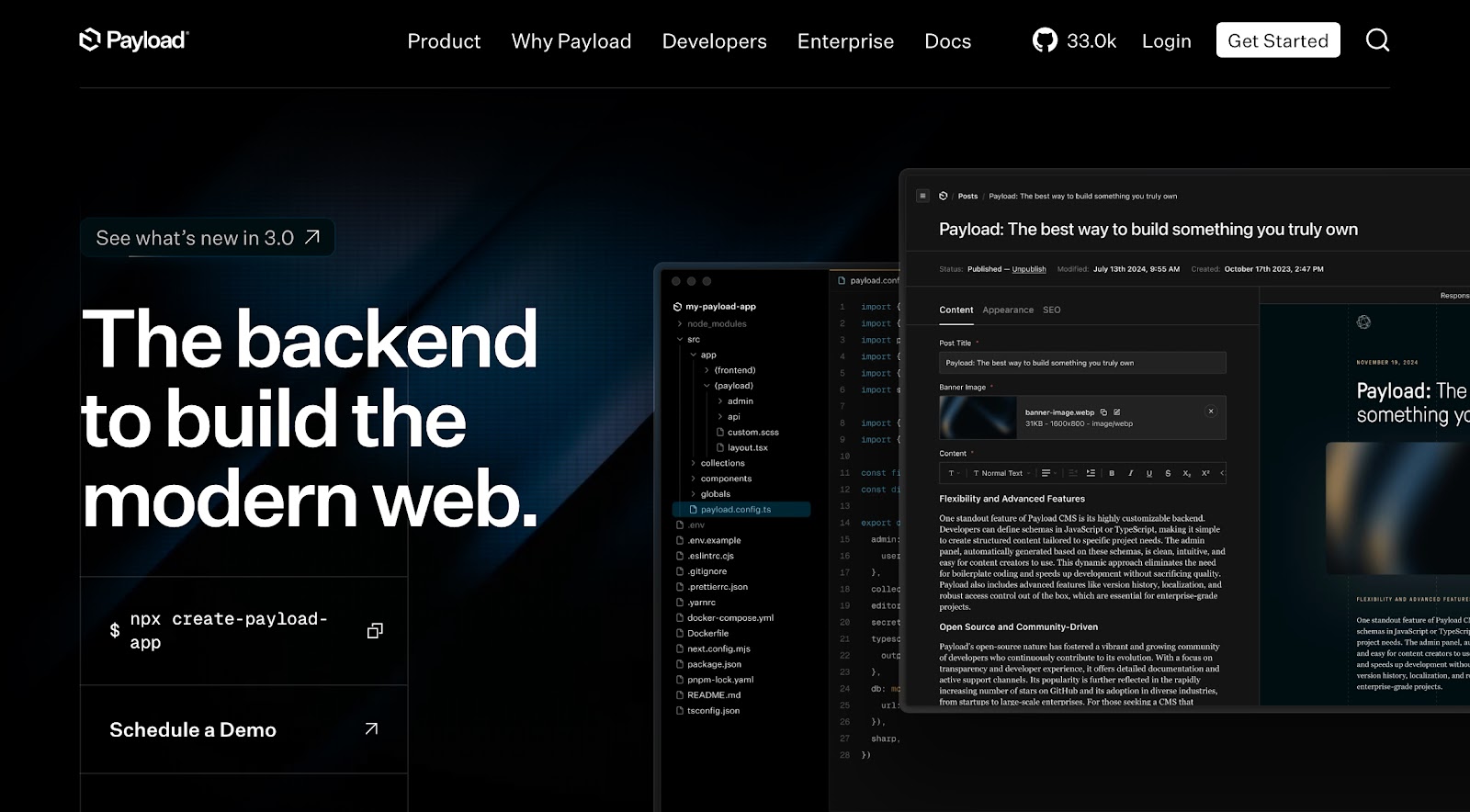Click the Payload logo in the header
Screen dimensions: 1470x812
pos(134,39)
